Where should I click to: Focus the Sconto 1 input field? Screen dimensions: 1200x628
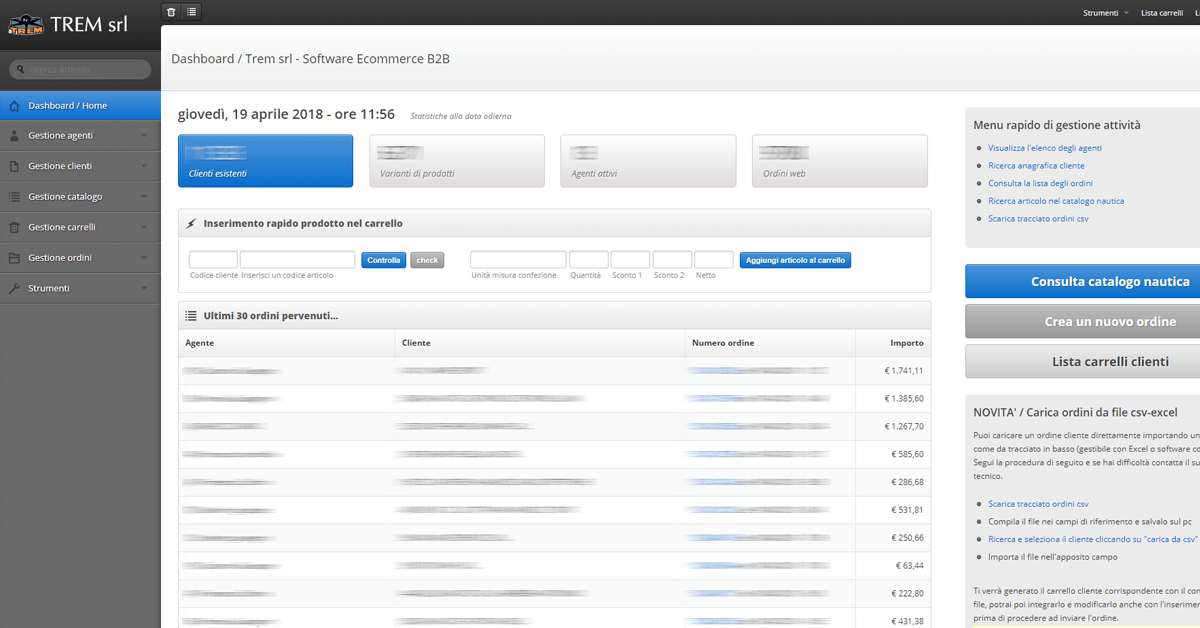(631, 260)
